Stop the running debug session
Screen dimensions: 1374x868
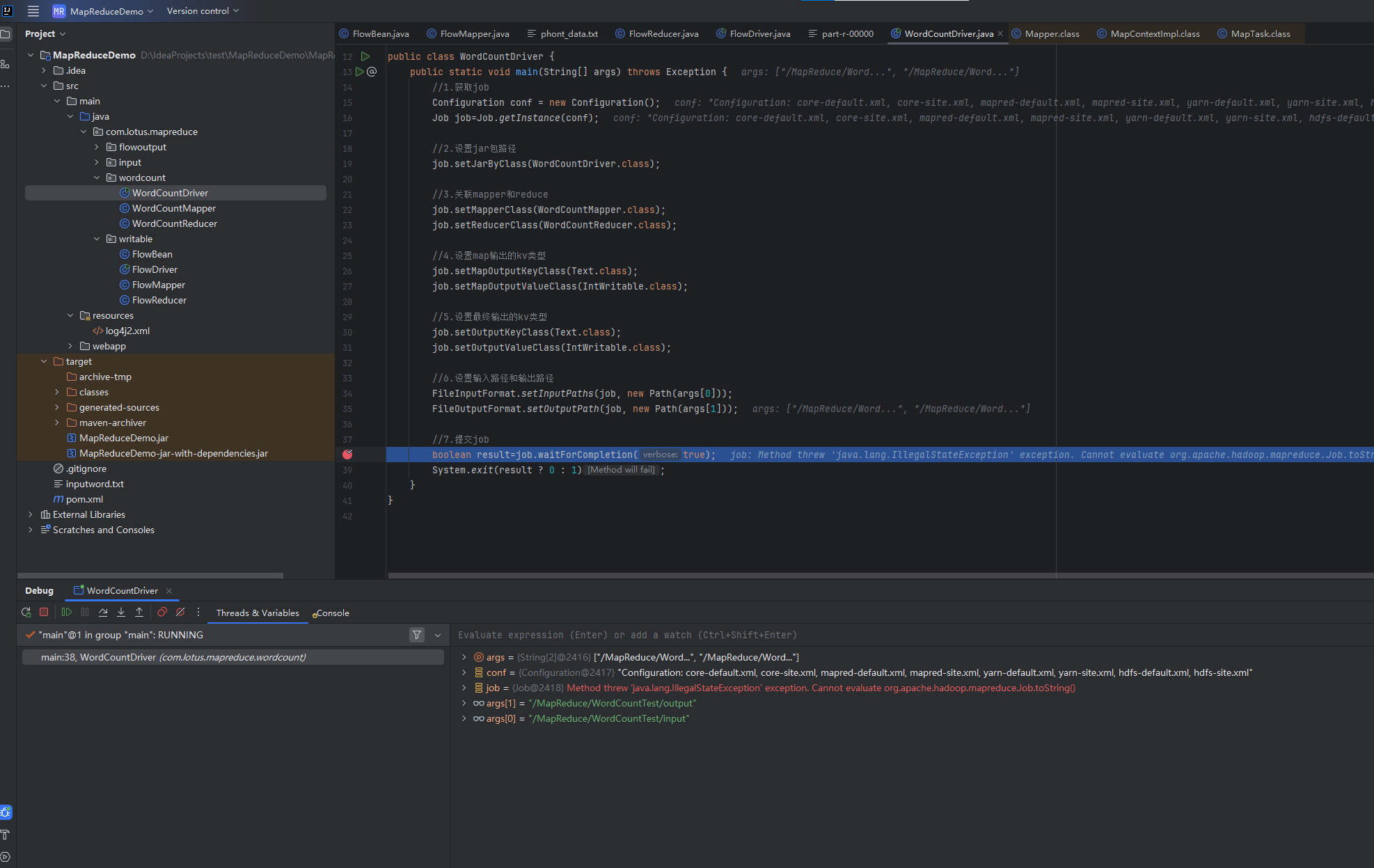click(x=44, y=613)
